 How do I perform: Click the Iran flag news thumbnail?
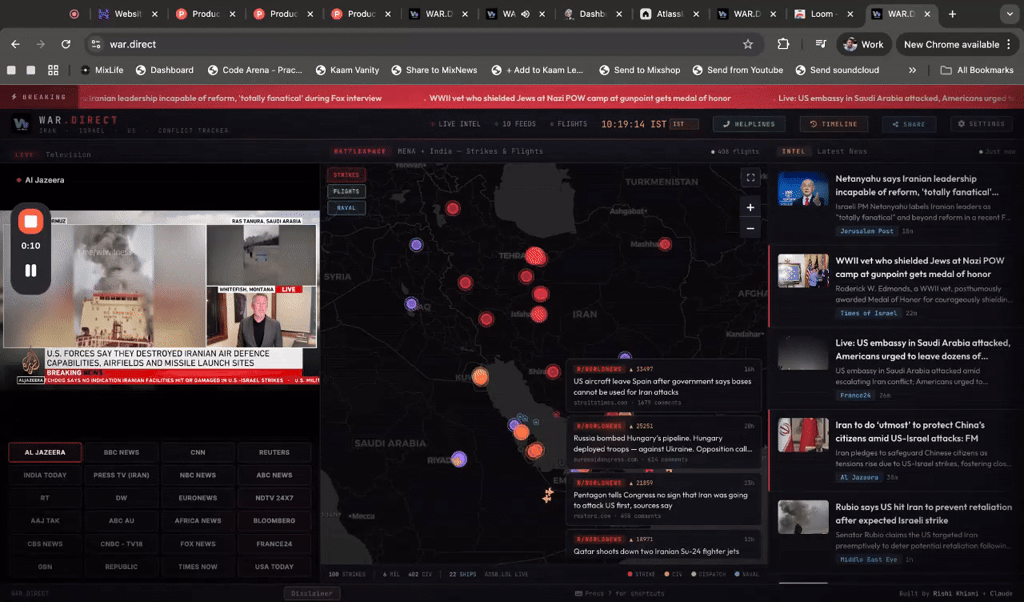[x=803, y=435]
